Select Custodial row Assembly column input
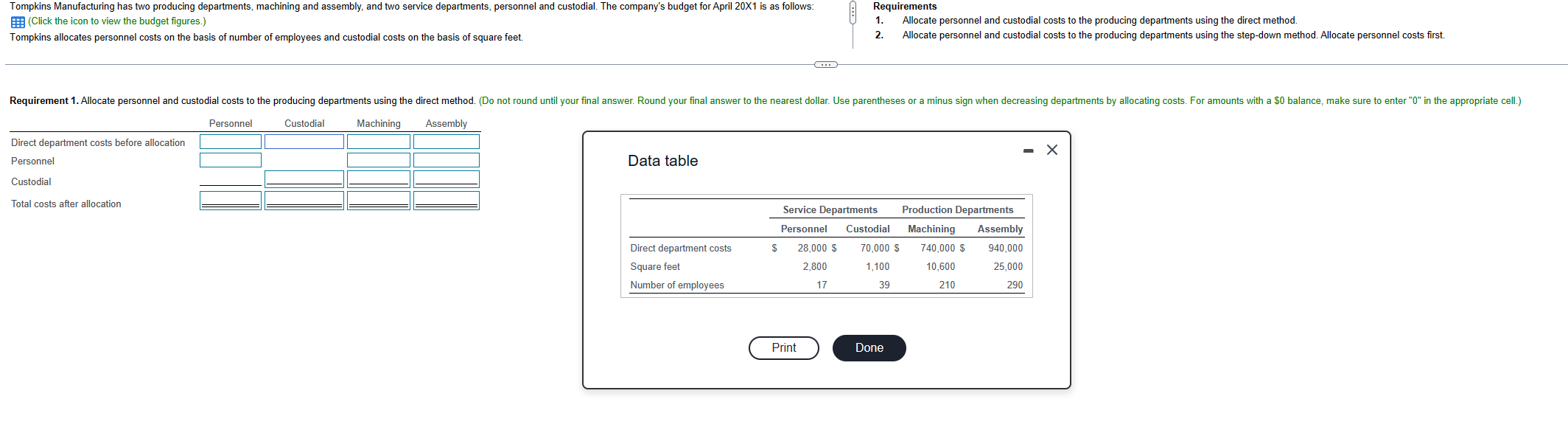Image resolution: width=1568 pixels, height=444 pixels. point(447,179)
